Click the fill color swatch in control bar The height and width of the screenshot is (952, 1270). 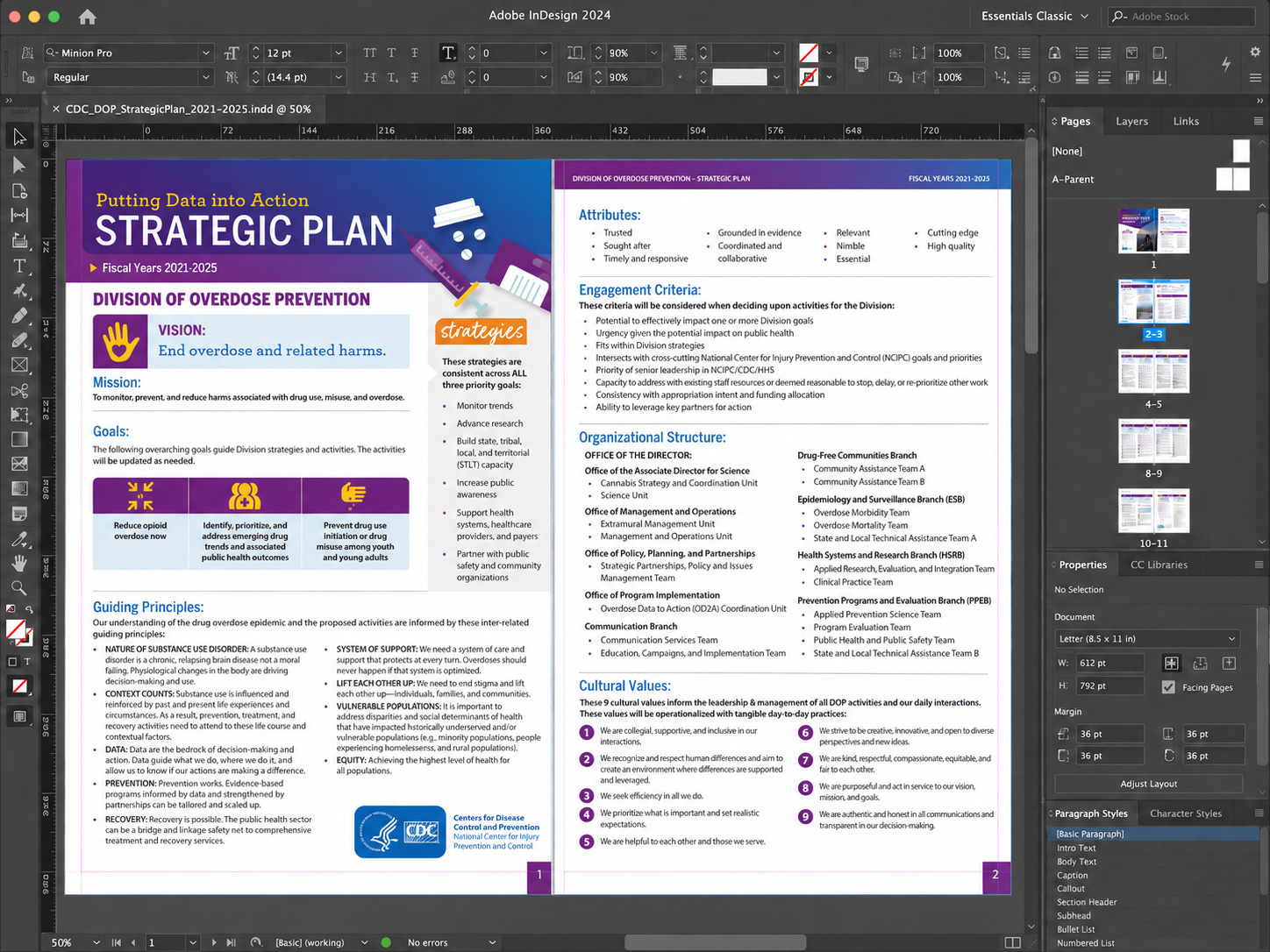(809, 53)
